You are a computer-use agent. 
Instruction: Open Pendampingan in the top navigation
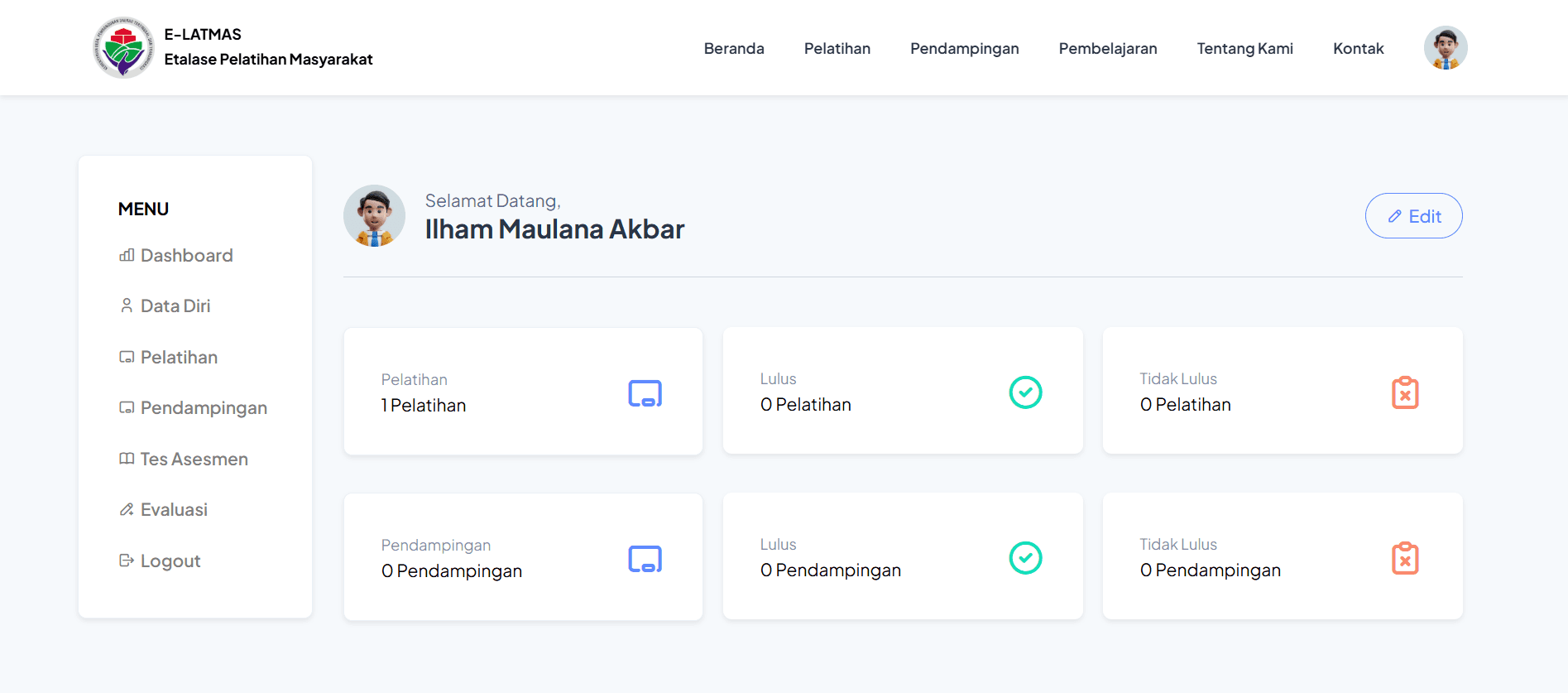[965, 48]
